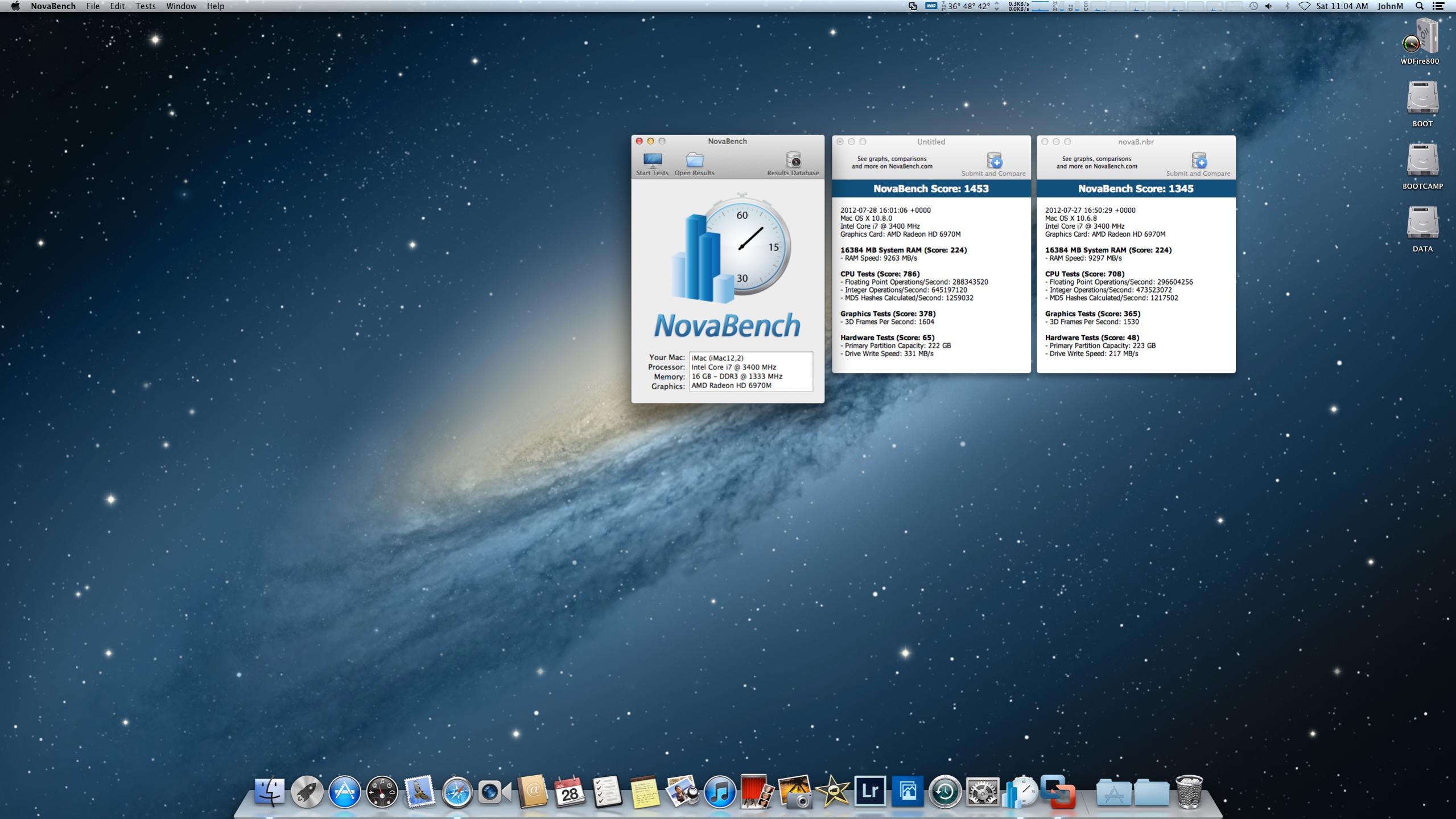The height and width of the screenshot is (819, 1456).
Task: Open JohnM user menu
Action: pos(1390,6)
